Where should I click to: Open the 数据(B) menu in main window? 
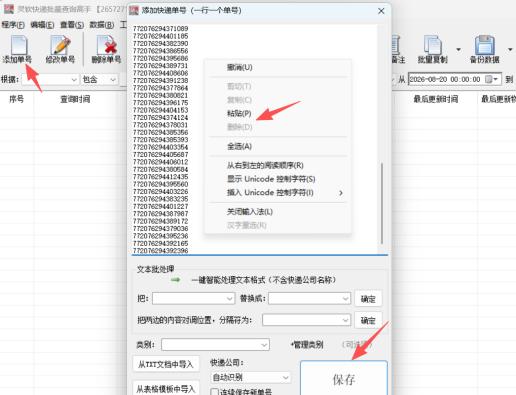pyautogui.click(x=102, y=25)
